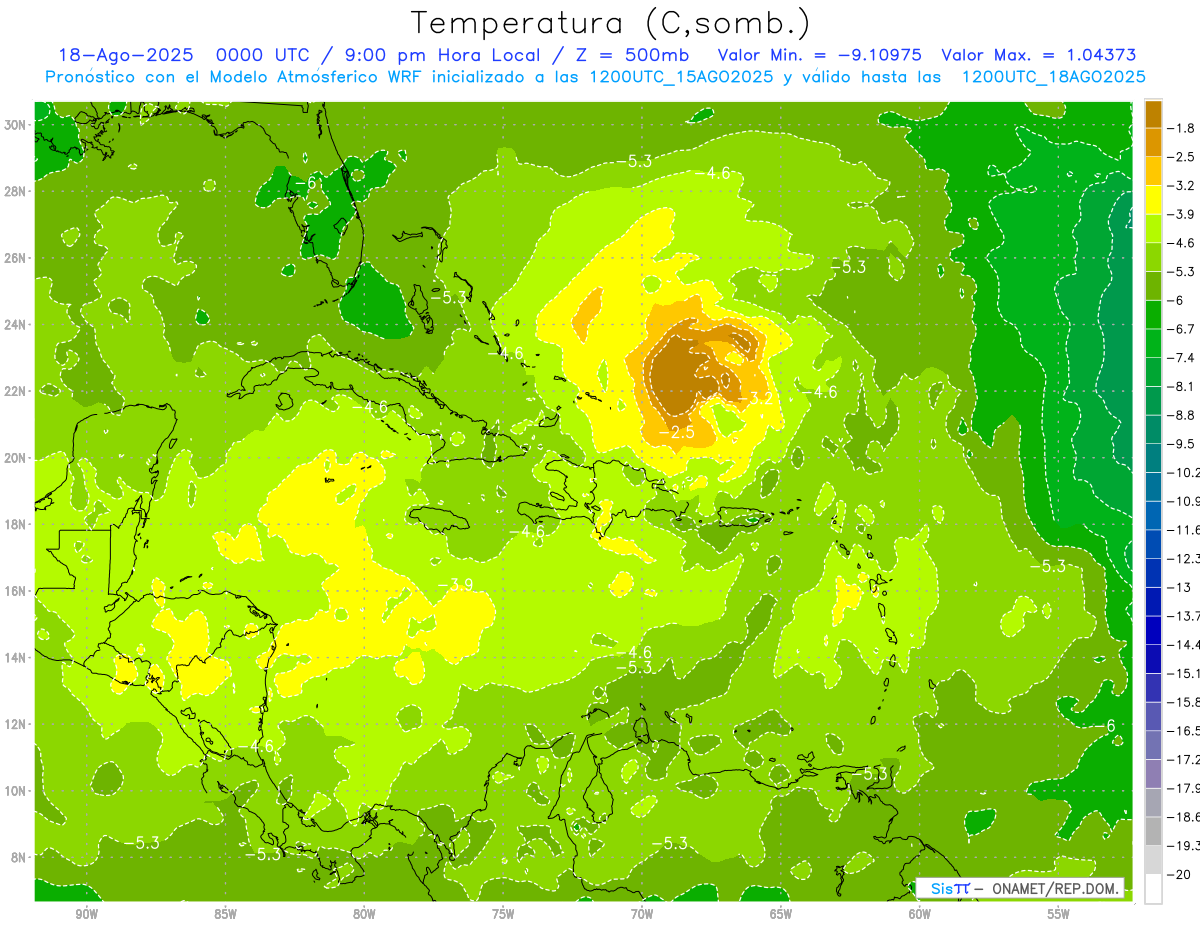1200x927 pixels.
Task: Click the "14N" latitude axis label
Action: pyautogui.click(x=15, y=657)
